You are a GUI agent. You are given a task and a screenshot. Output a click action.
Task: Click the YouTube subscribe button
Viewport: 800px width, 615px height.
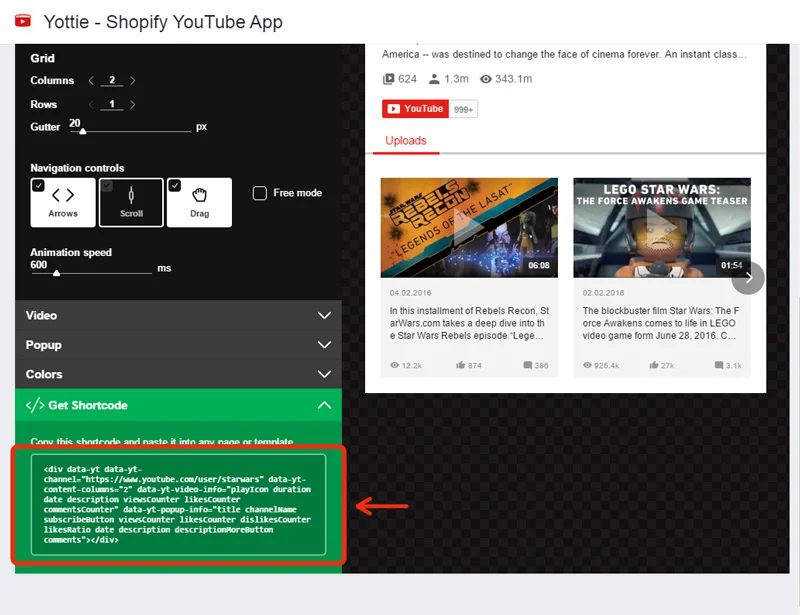[x=415, y=109]
